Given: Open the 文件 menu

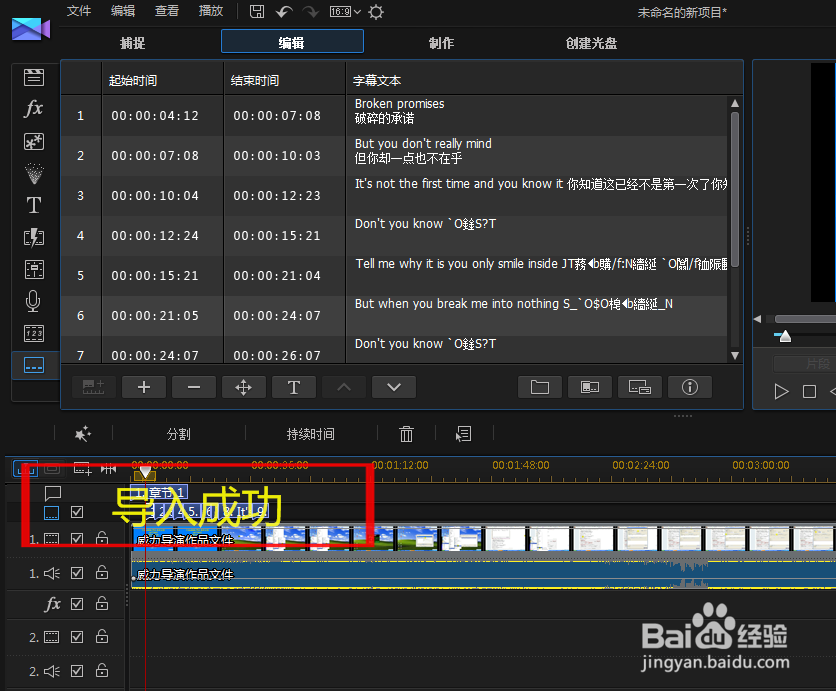Looking at the screenshot, I should [79, 11].
